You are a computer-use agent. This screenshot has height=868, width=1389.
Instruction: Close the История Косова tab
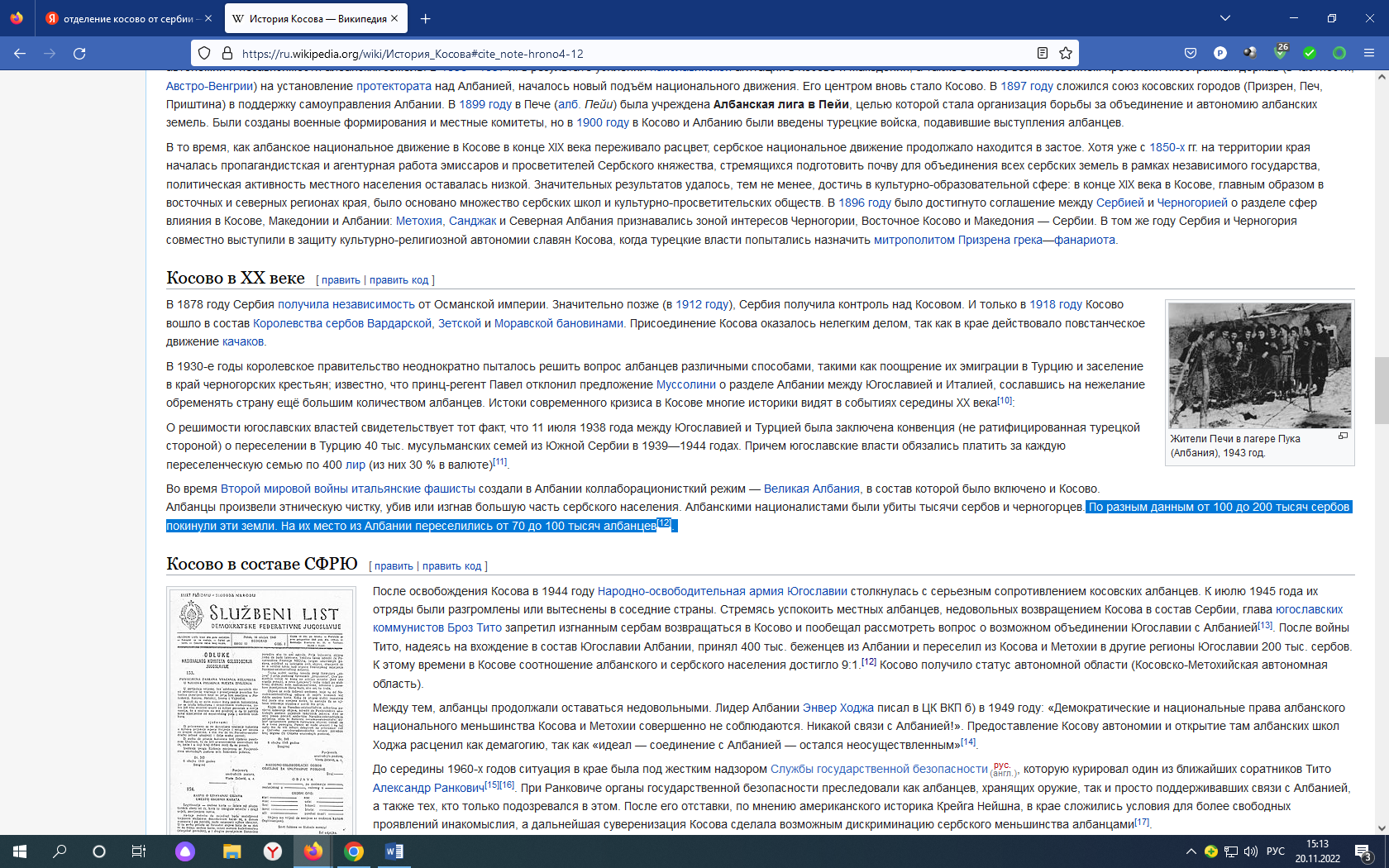pos(394,18)
